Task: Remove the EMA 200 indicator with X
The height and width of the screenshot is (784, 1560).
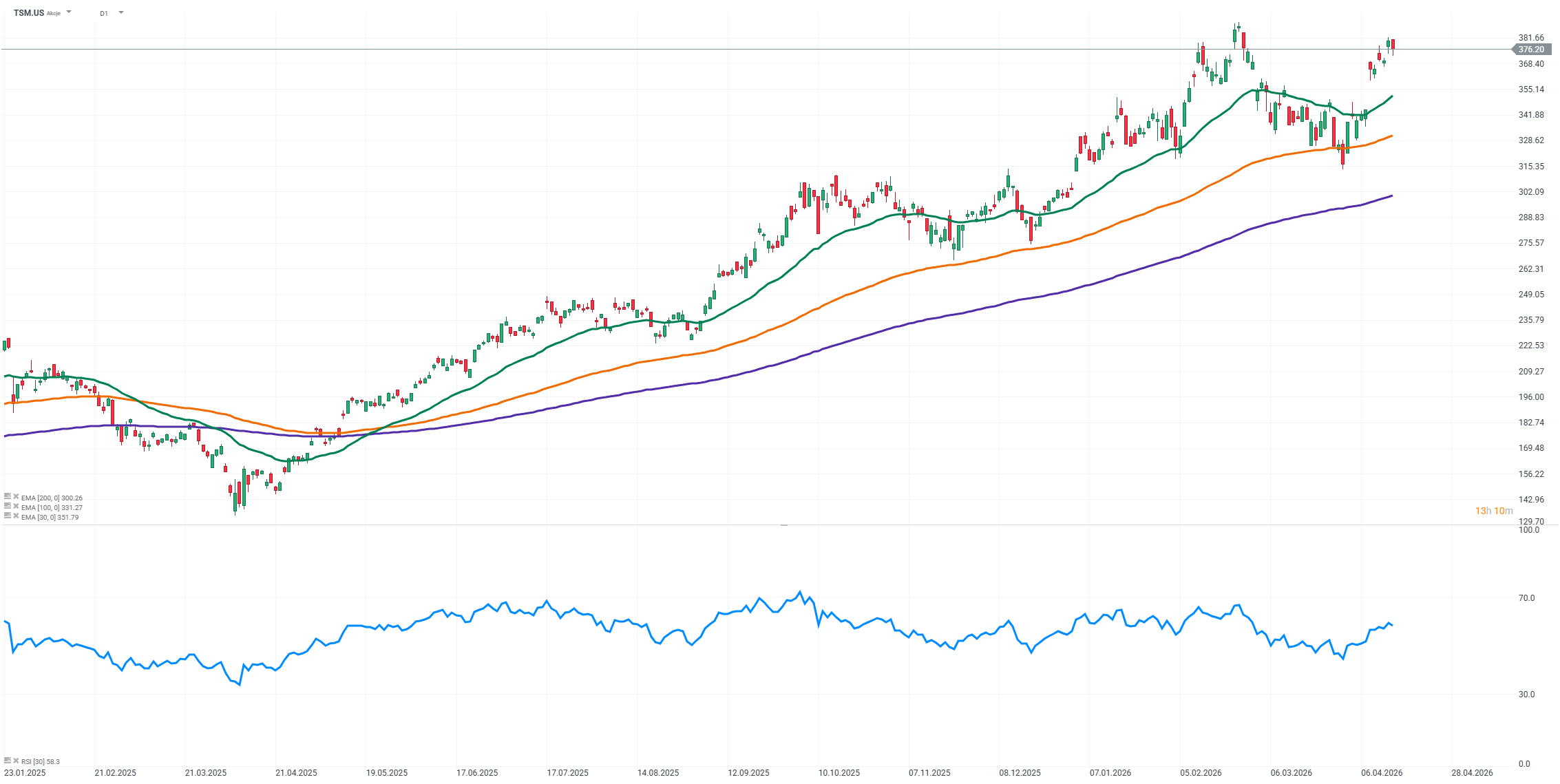Action: click(x=16, y=496)
